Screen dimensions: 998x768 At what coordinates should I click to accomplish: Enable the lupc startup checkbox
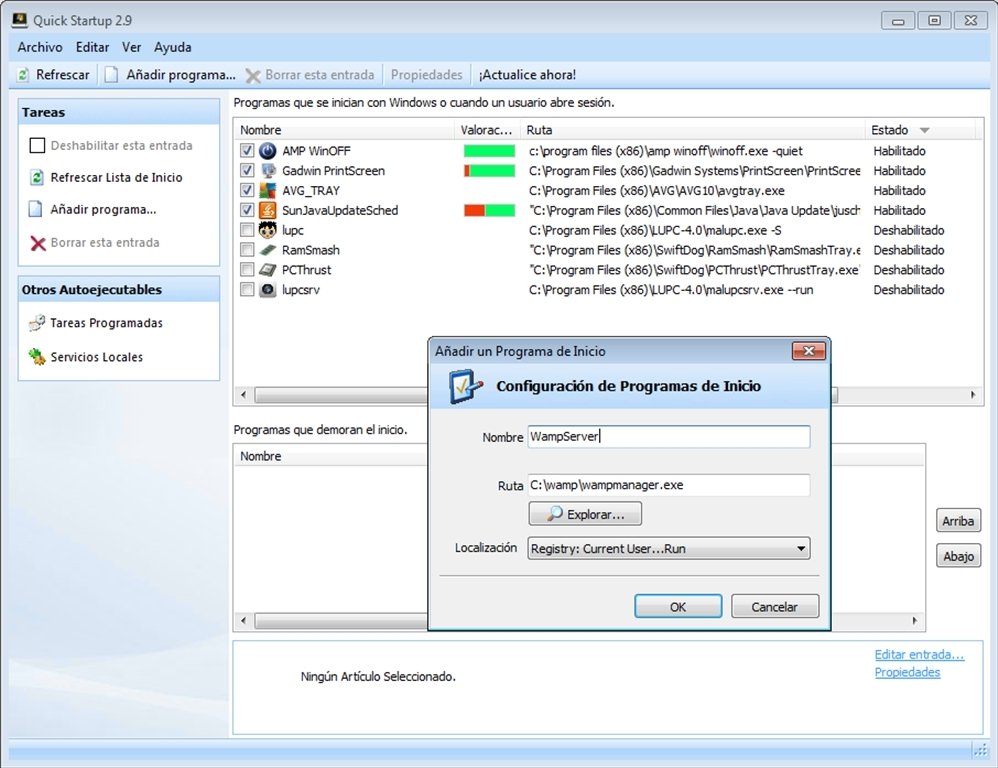(x=247, y=230)
